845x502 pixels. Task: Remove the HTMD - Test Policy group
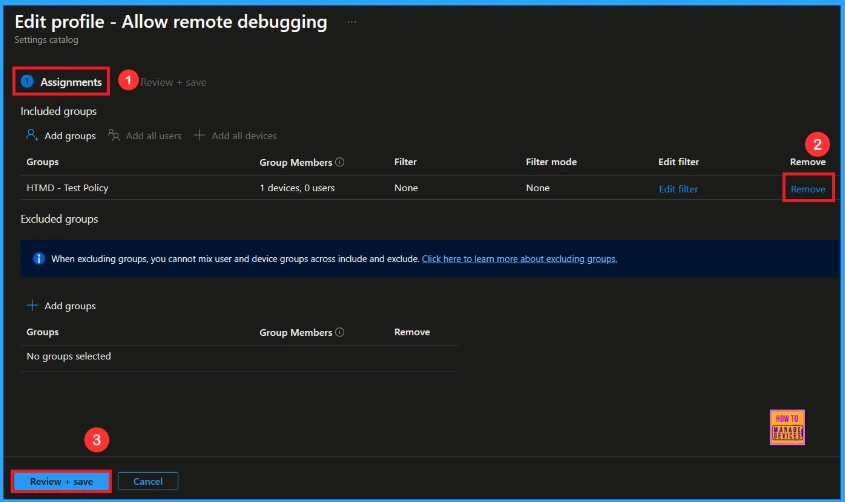point(808,189)
